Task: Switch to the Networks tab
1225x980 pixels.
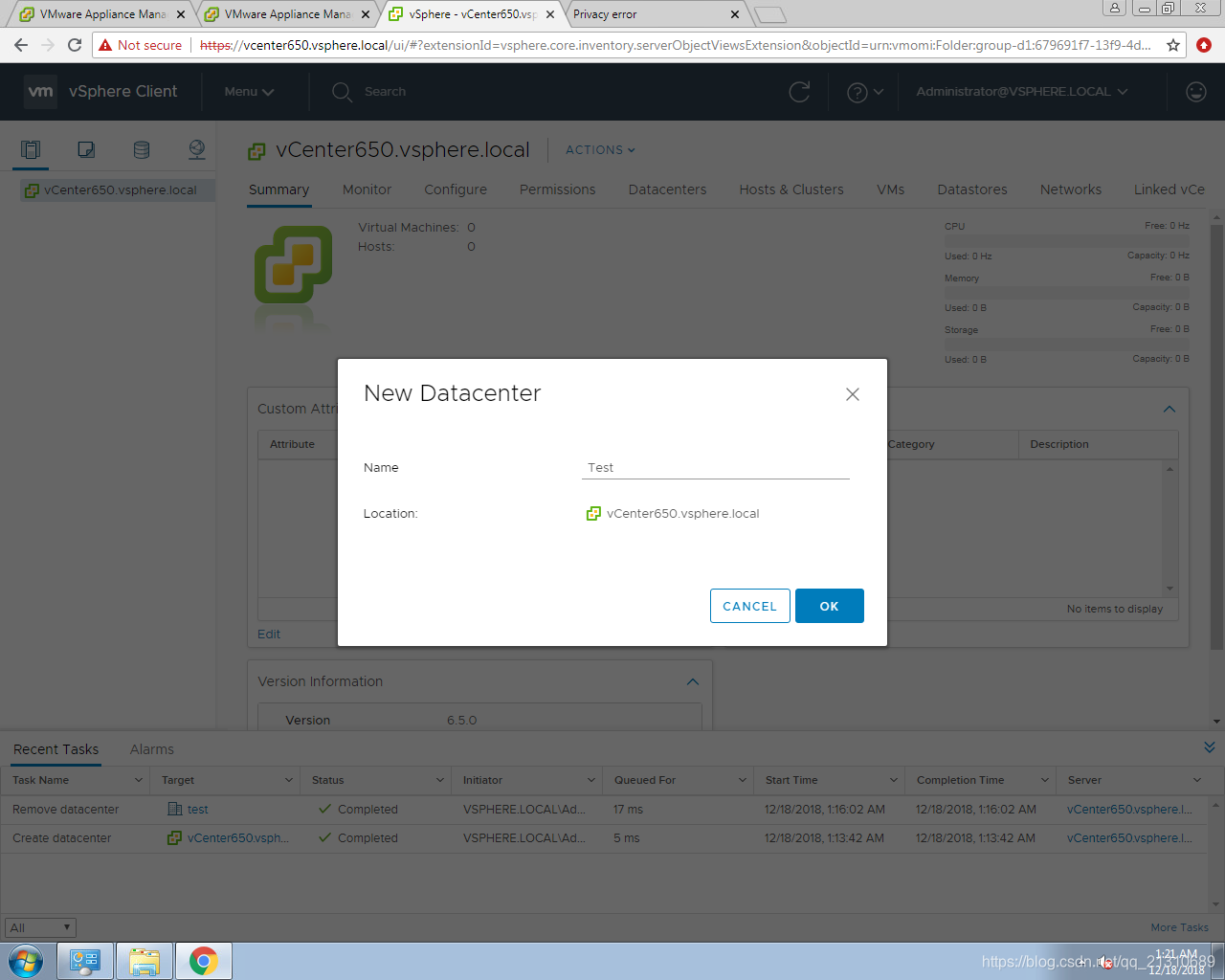Action: pos(1071,189)
